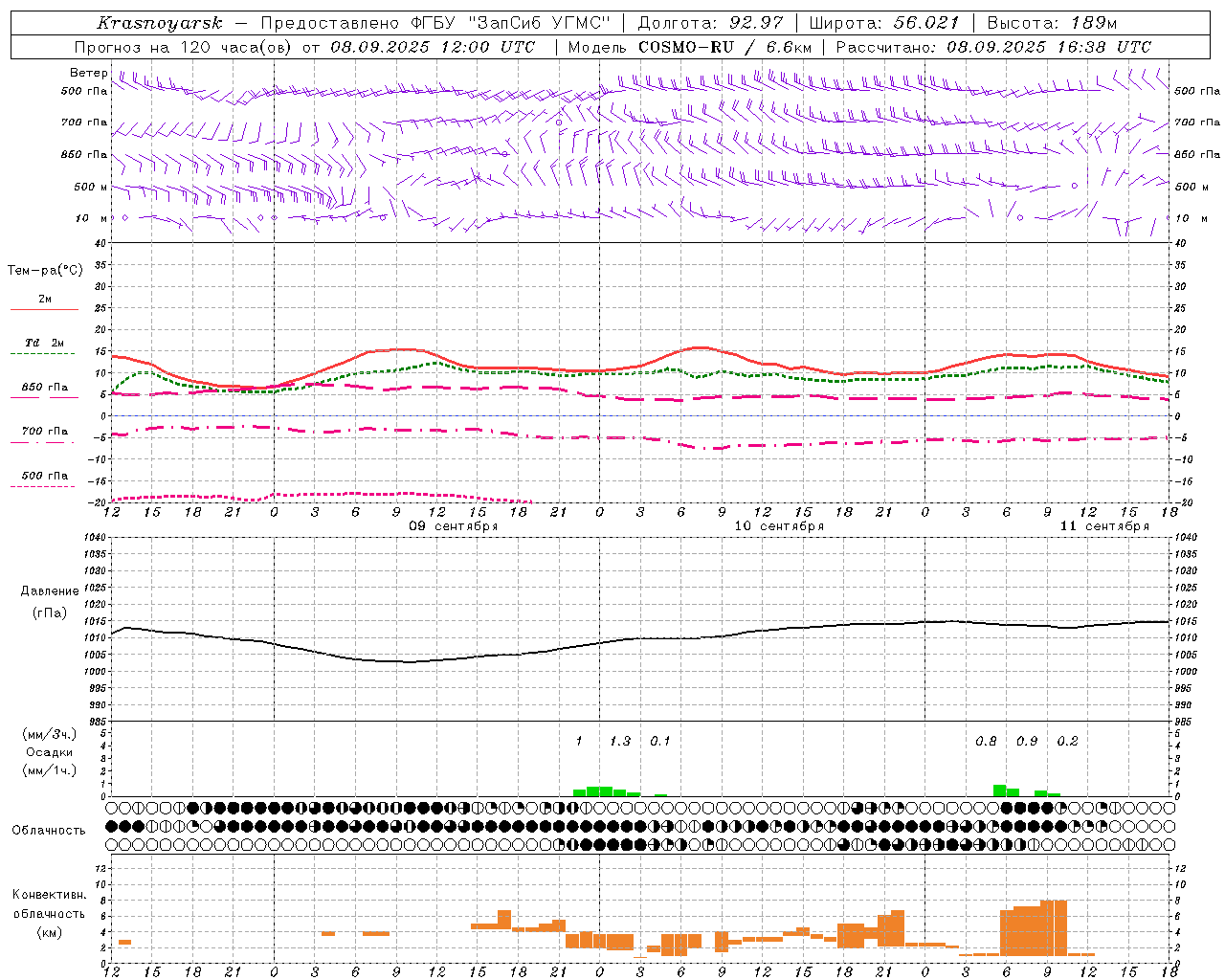
Task: Click the 'Td 2м' dew point legend entry
Action: pos(45,343)
